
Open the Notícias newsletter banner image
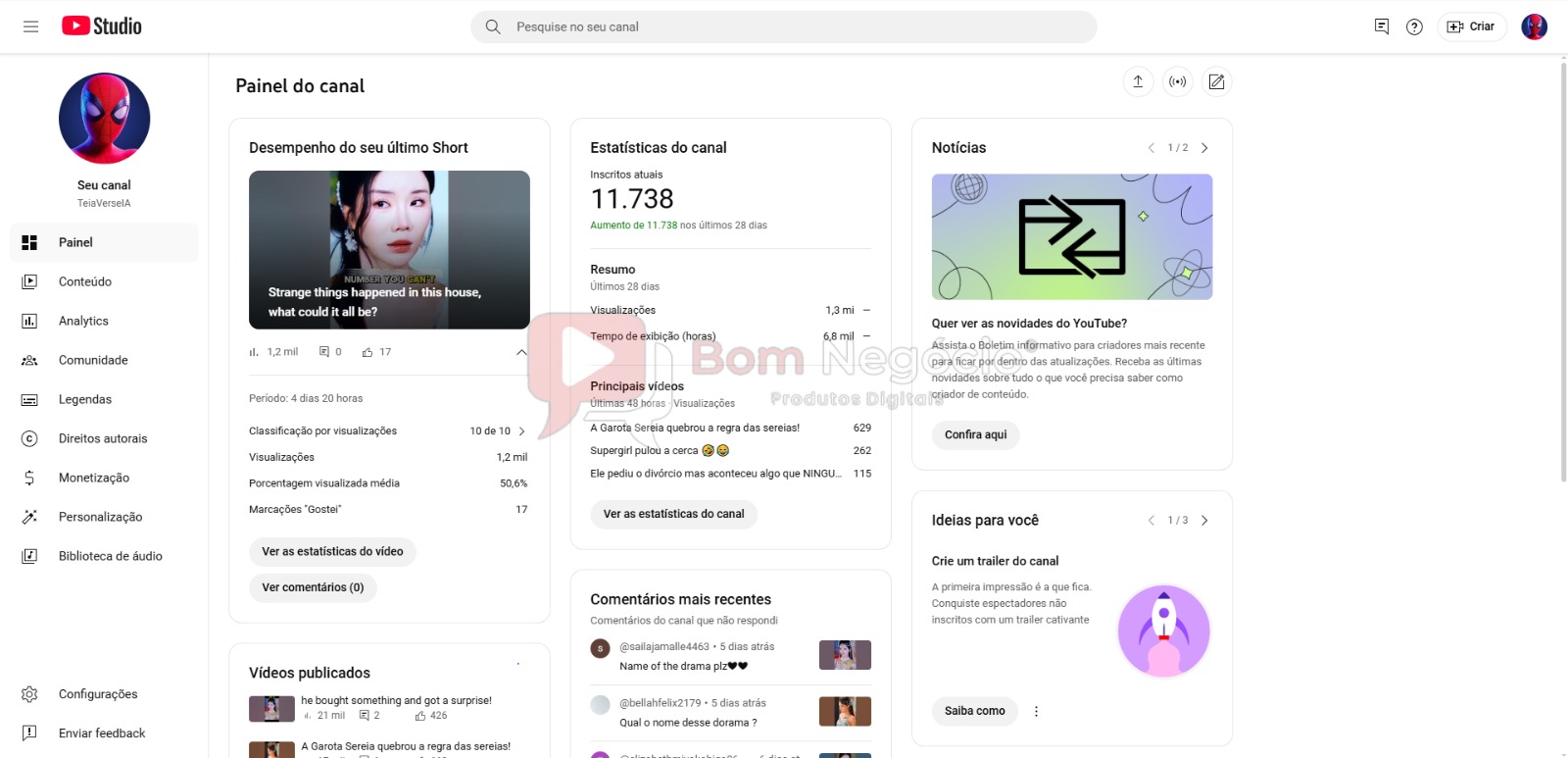1072,237
